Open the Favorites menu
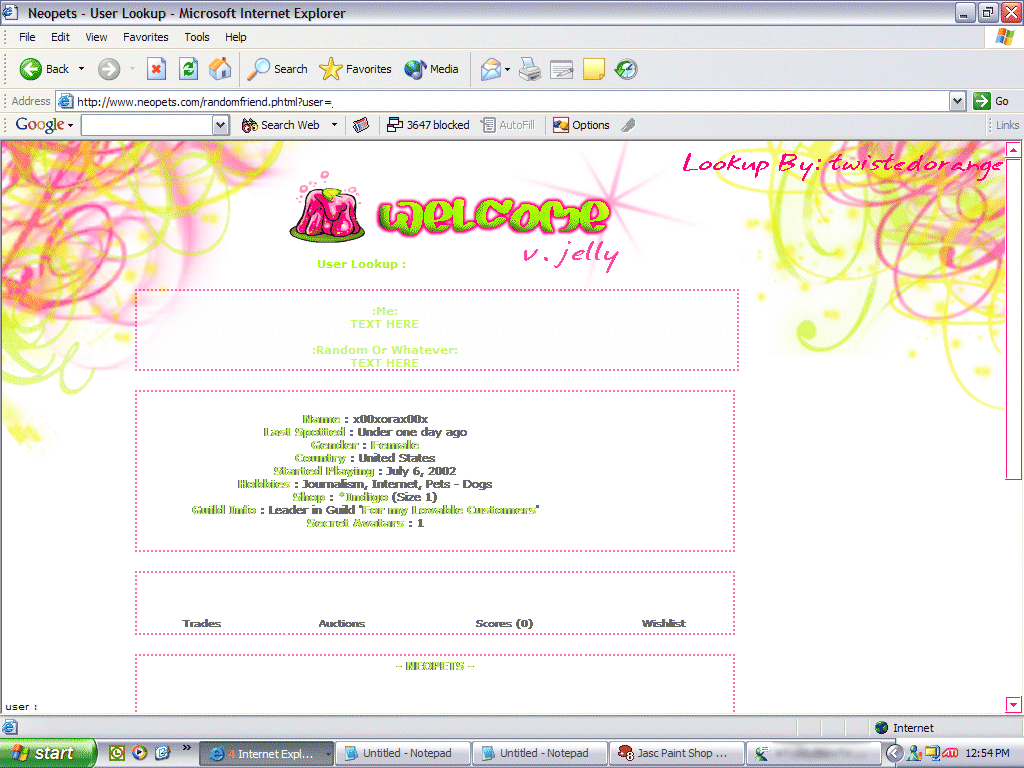 point(146,37)
